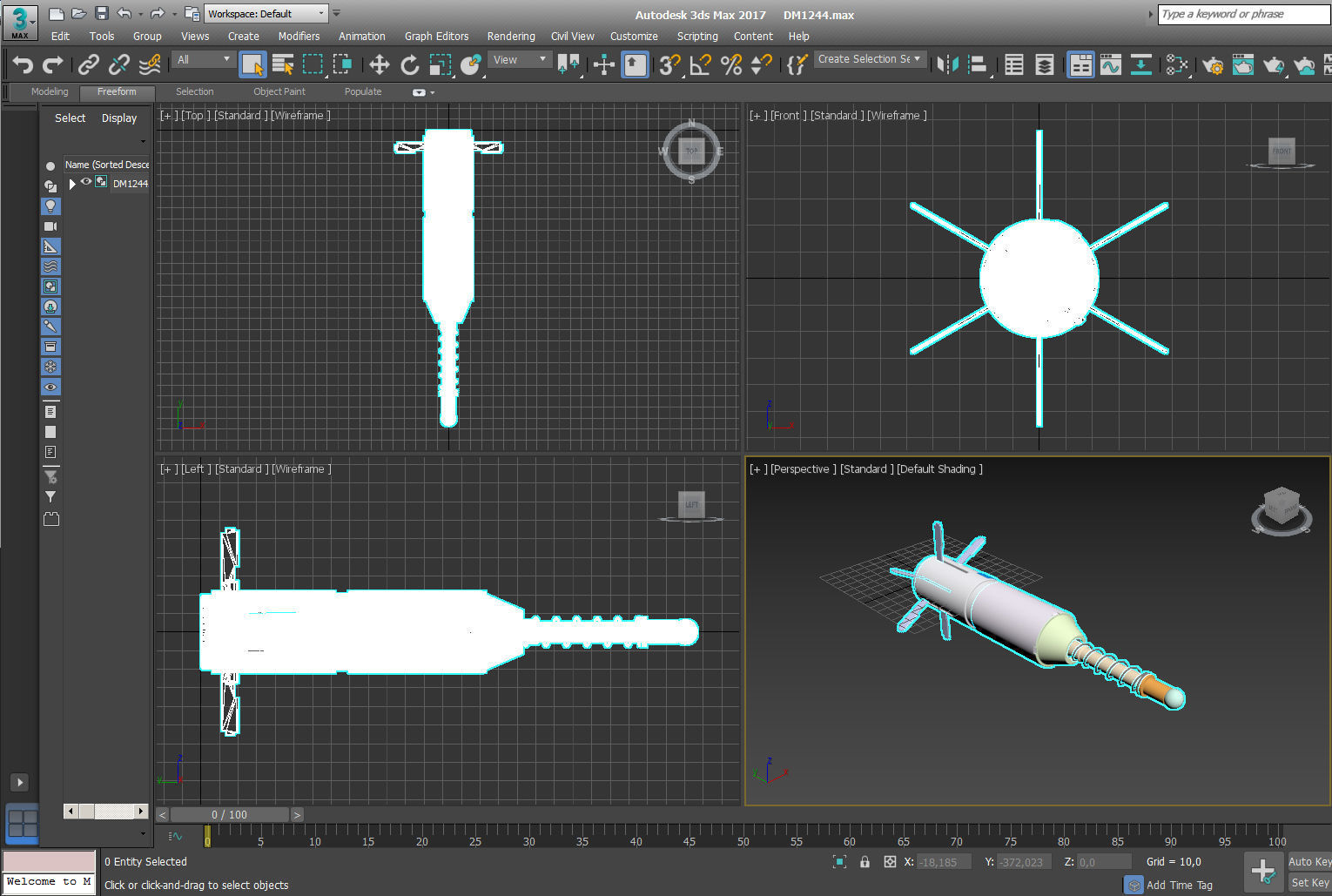Screen dimensions: 1332x896
Task: Switch to the Modeling ribbon tab
Action: [50, 91]
